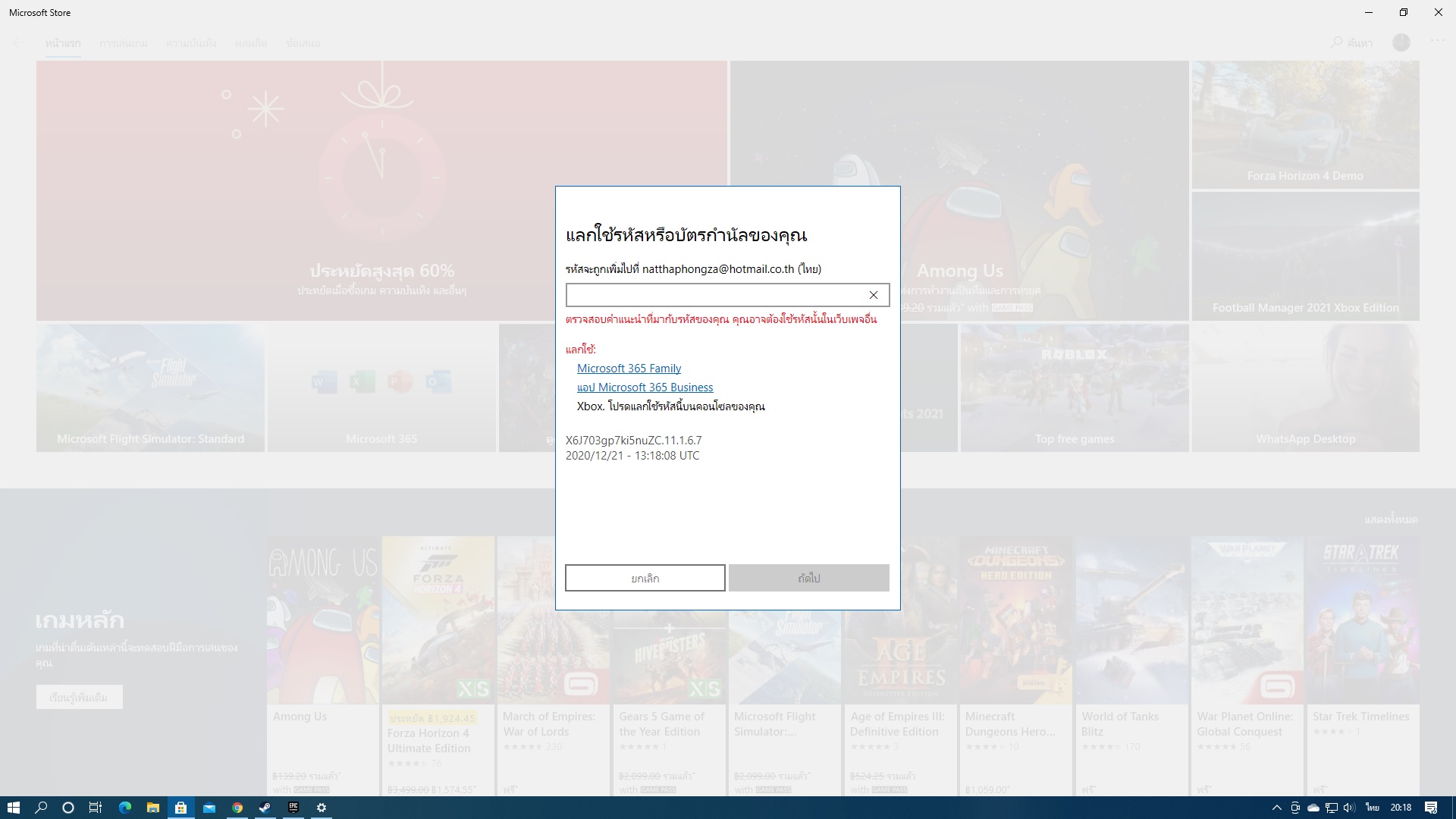Click the แสดงทั้งหมด (Show all) link
1456x819 pixels.
click(x=1391, y=519)
